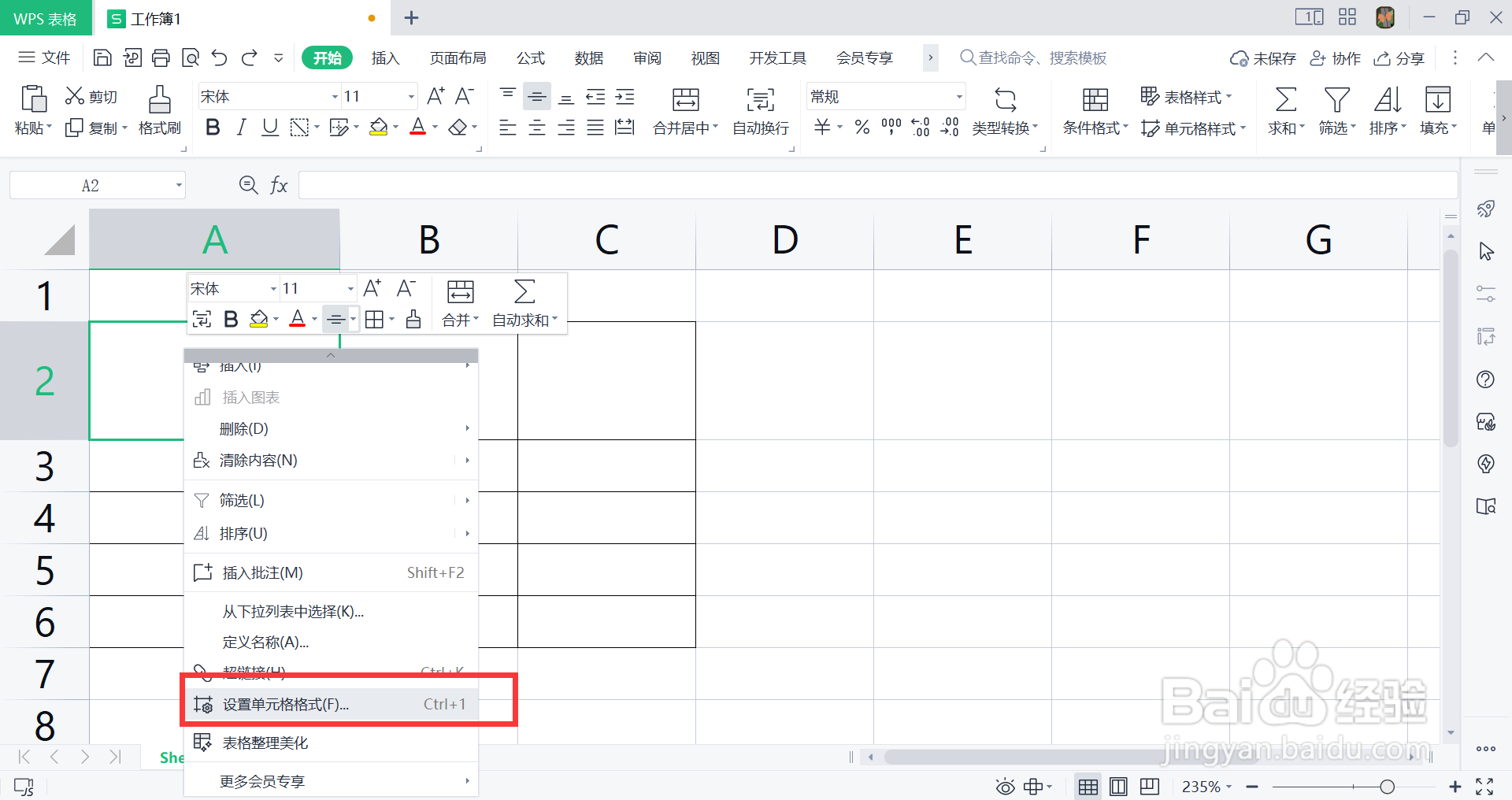The width and height of the screenshot is (1512, 800).
Task: Toggle Underline in the ribbon
Action: 270,127
